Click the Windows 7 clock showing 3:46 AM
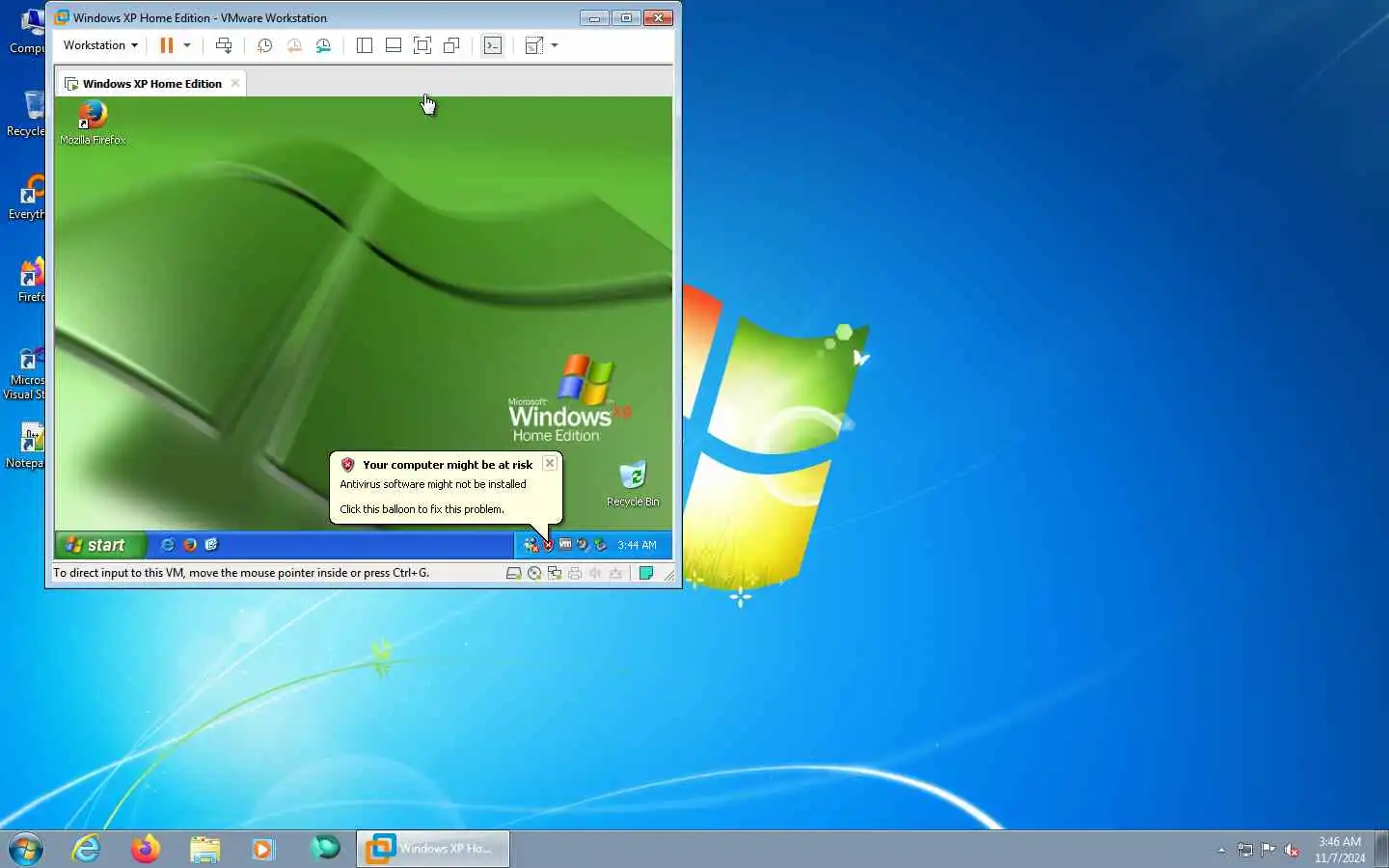The width and height of the screenshot is (1389, 868). click(1340, 849)
